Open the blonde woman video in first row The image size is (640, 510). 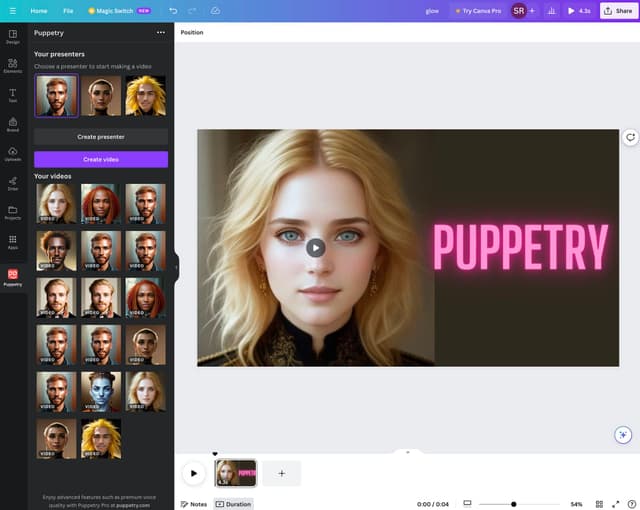[56, 204]
